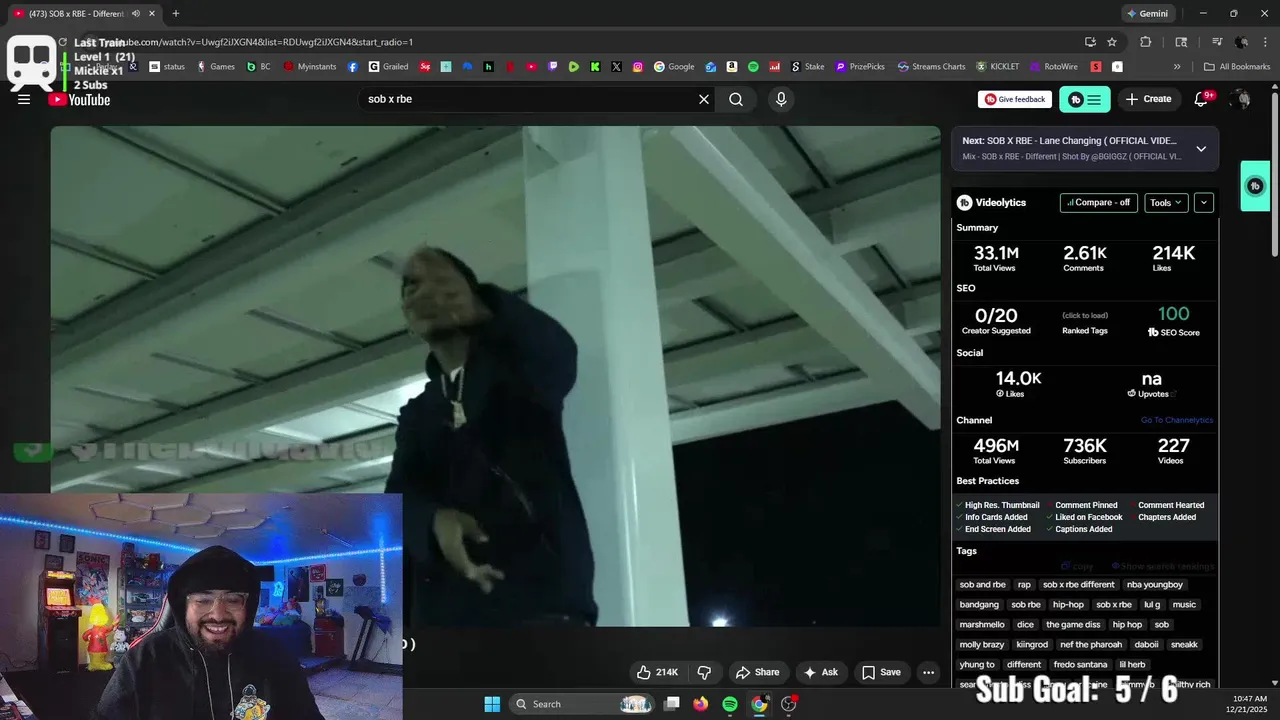Screen dimensions: 1280x720
Task: Open the Chrome extensions puzzle icon
Action: click(x=1146, y=42)
